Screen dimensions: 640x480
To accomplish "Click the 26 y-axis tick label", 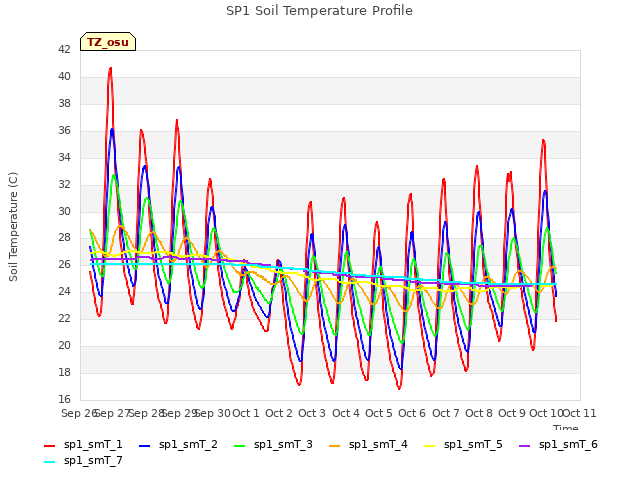I will tap(64, 264).
